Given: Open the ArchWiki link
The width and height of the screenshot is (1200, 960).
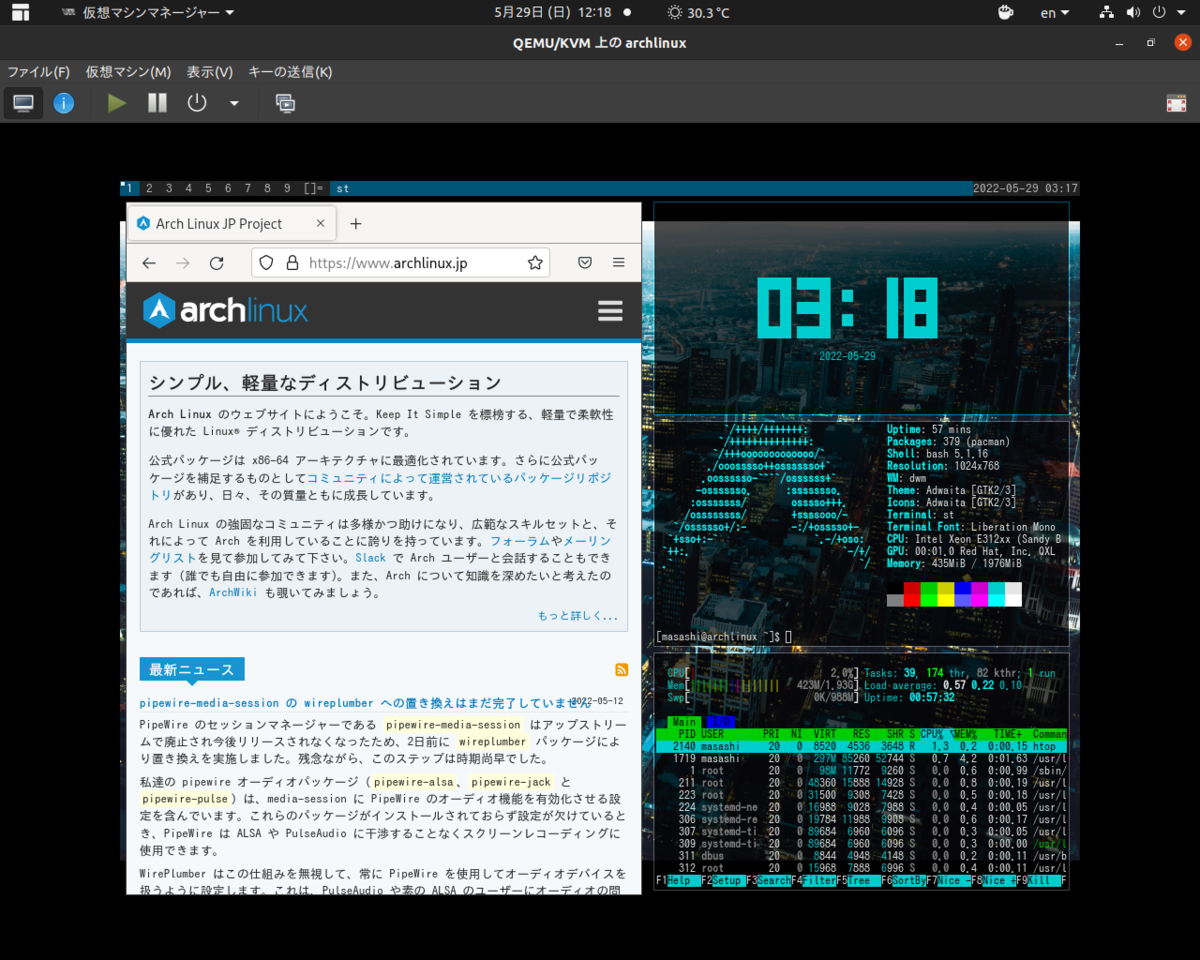Looking at the screenshot, I should pos(233,592).
